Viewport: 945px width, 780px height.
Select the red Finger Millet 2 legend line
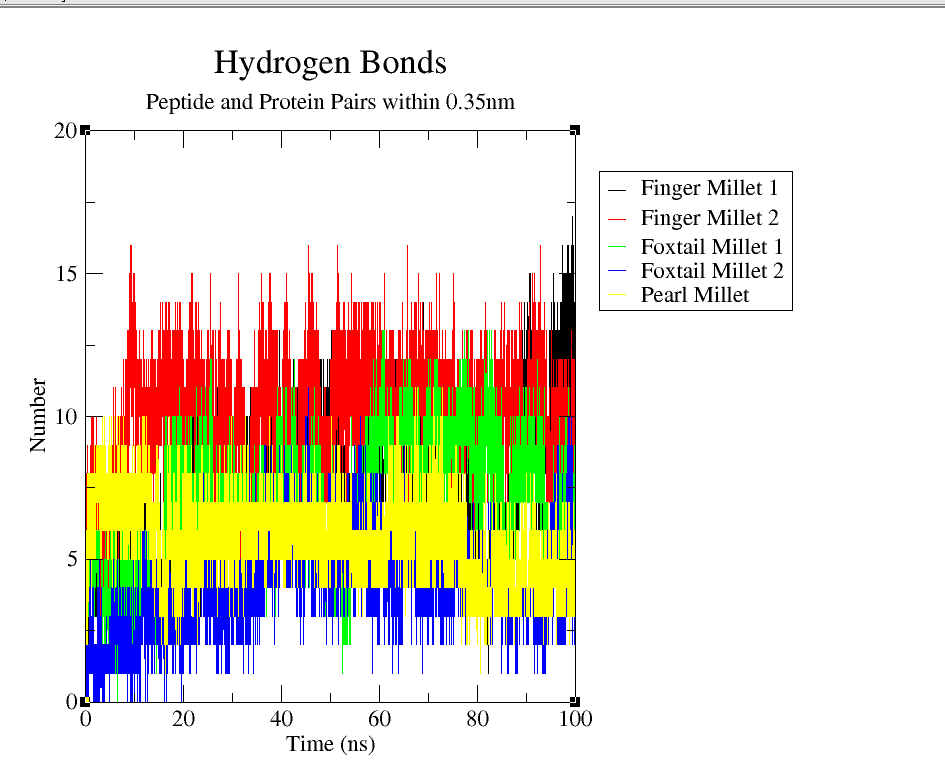coord(617,218)
